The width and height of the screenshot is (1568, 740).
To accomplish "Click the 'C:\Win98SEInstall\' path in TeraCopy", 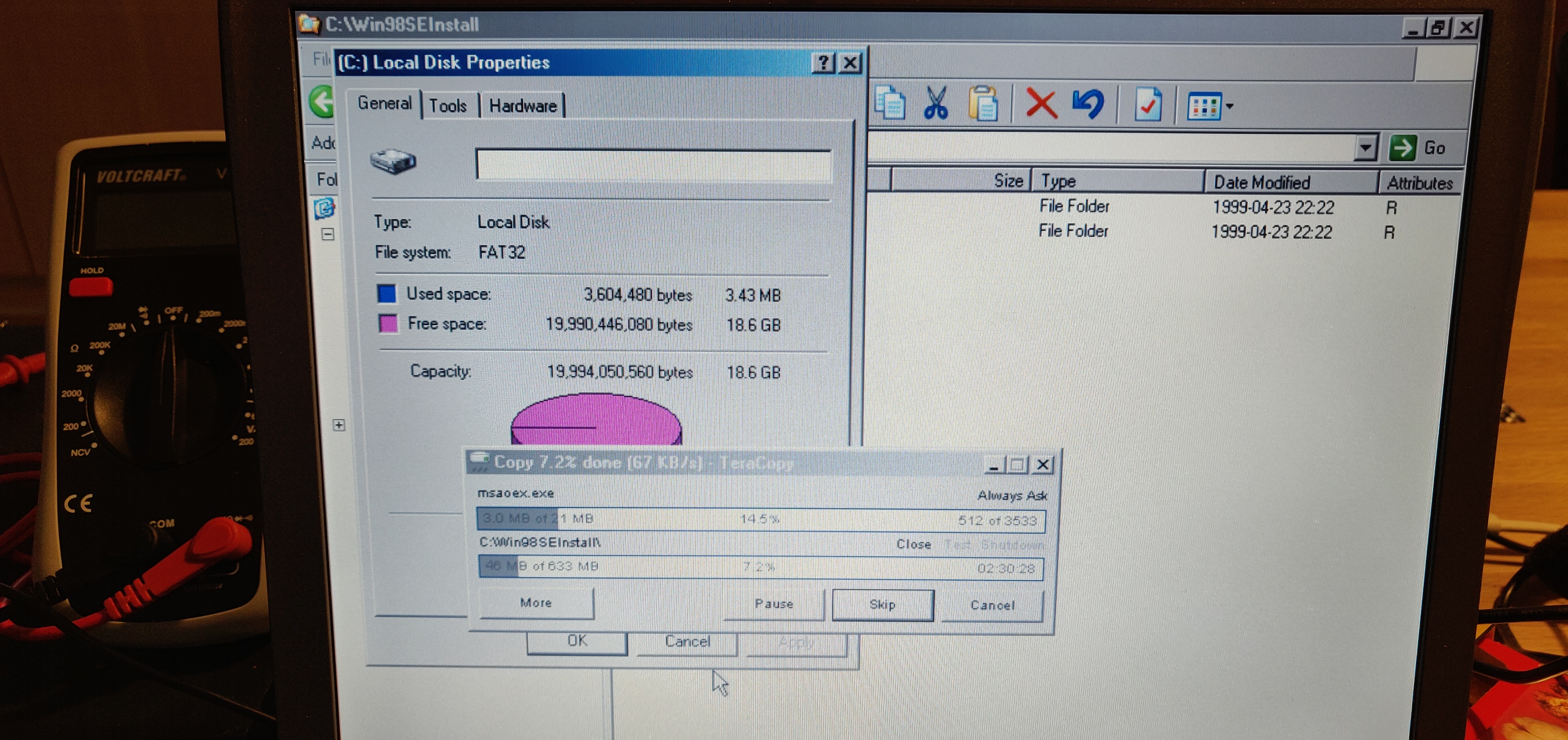I will (540, 542).
